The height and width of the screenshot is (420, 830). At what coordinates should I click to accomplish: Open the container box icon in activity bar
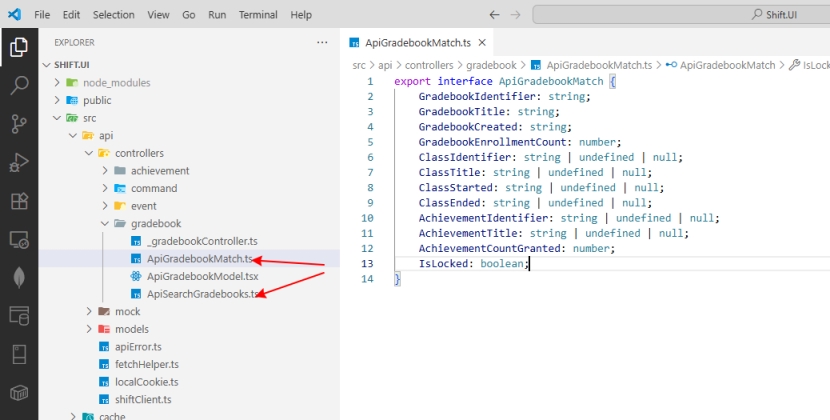(x=19, y=393)
